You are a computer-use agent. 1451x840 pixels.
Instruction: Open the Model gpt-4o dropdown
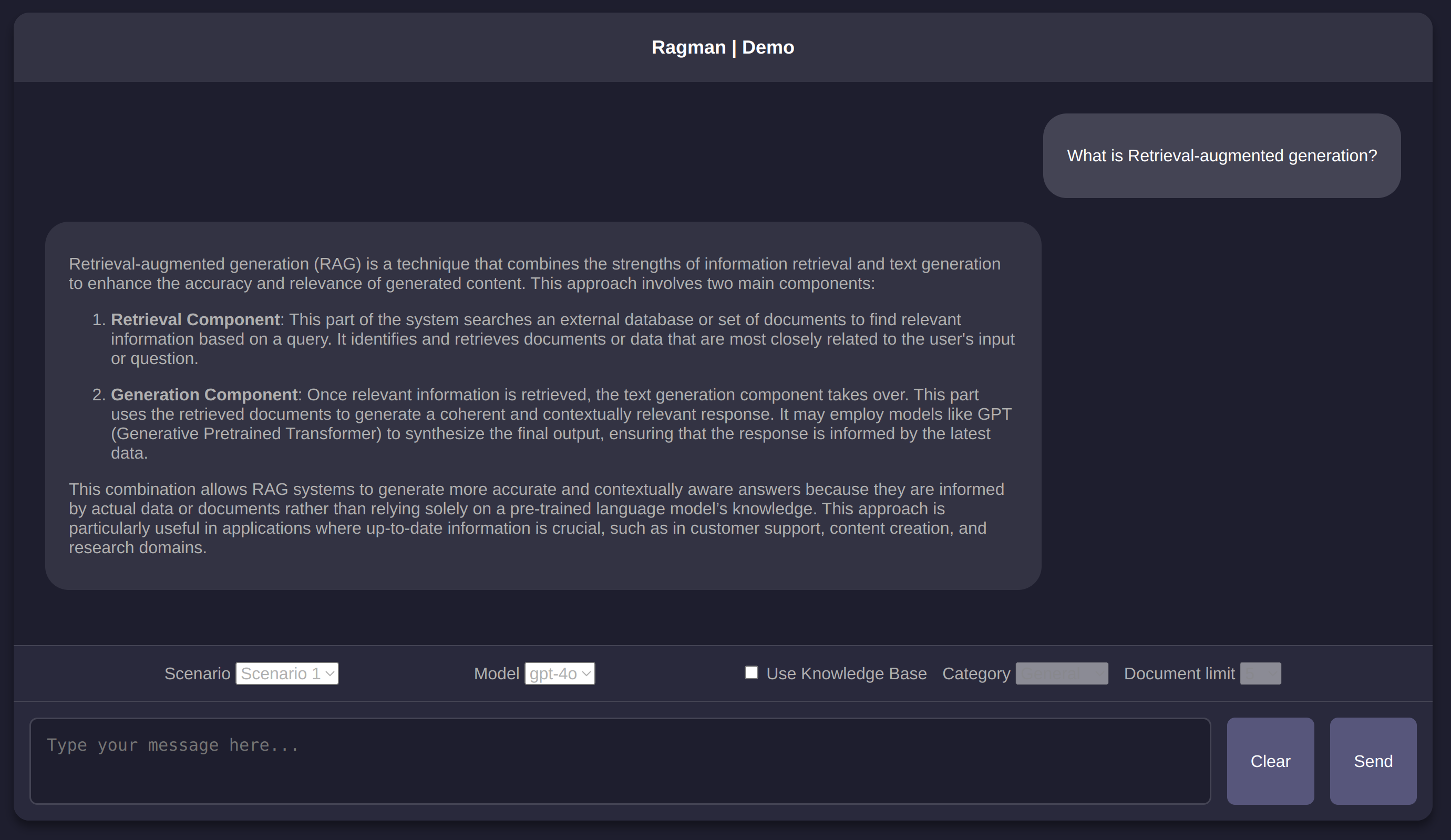pyautogui.click(x=560, y=673)
